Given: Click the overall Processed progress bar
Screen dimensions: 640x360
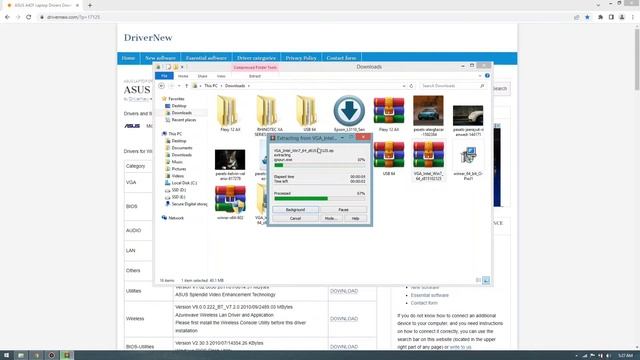Looking at the screenshot, I should pos(320,198).
